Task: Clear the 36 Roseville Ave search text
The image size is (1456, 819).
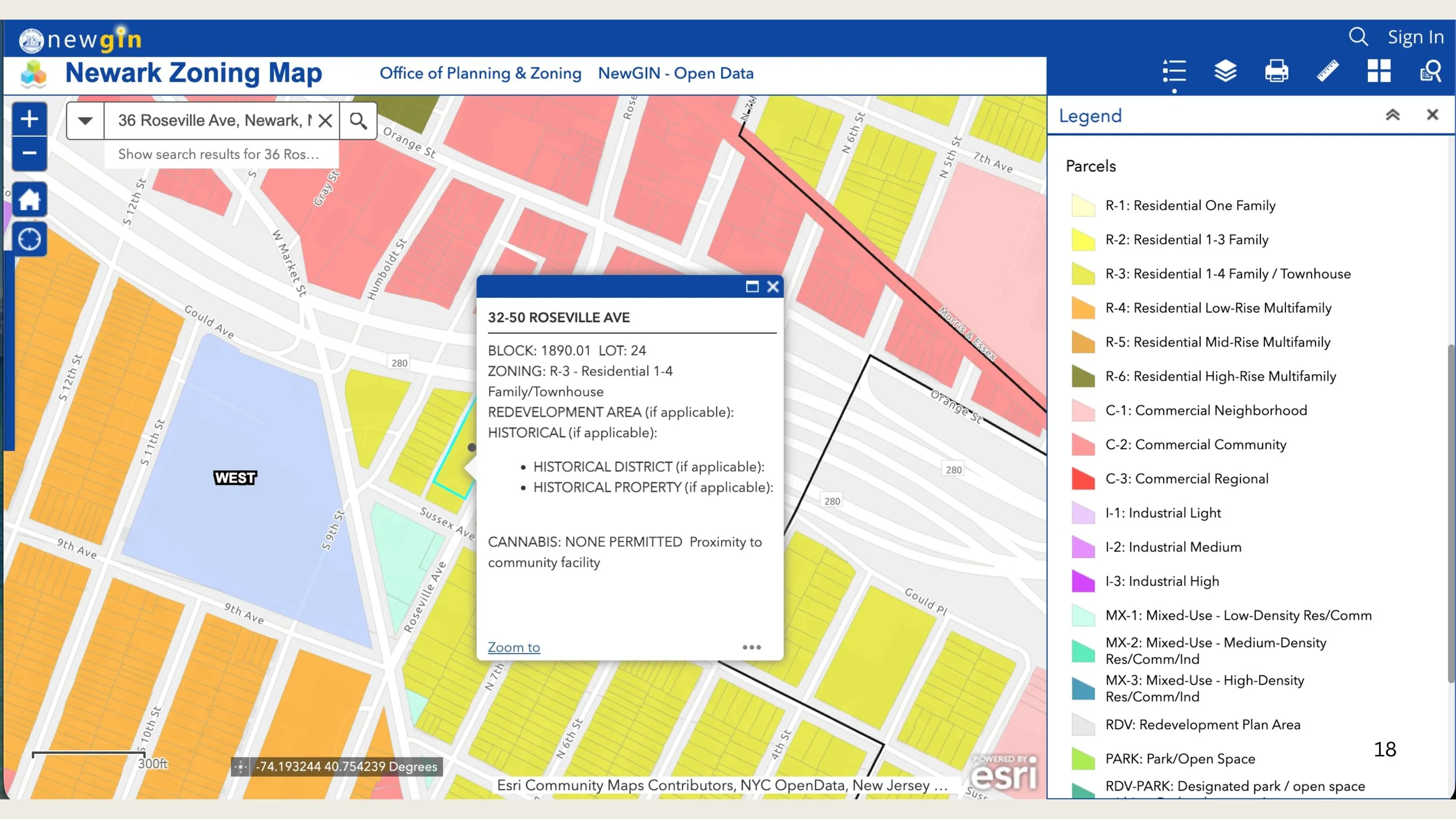Action: [326, 121]
